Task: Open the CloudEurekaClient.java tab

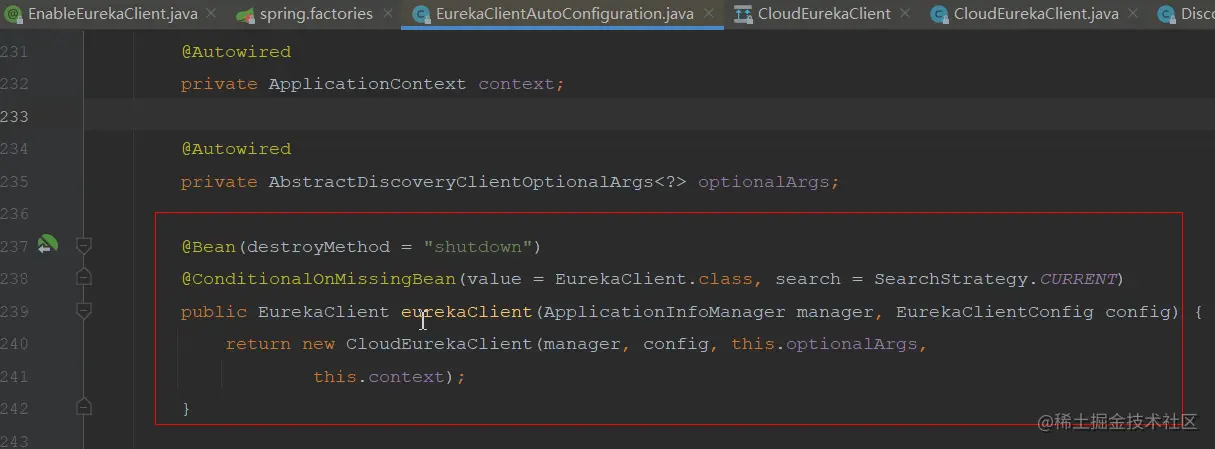Action: tap(1036, 14)
